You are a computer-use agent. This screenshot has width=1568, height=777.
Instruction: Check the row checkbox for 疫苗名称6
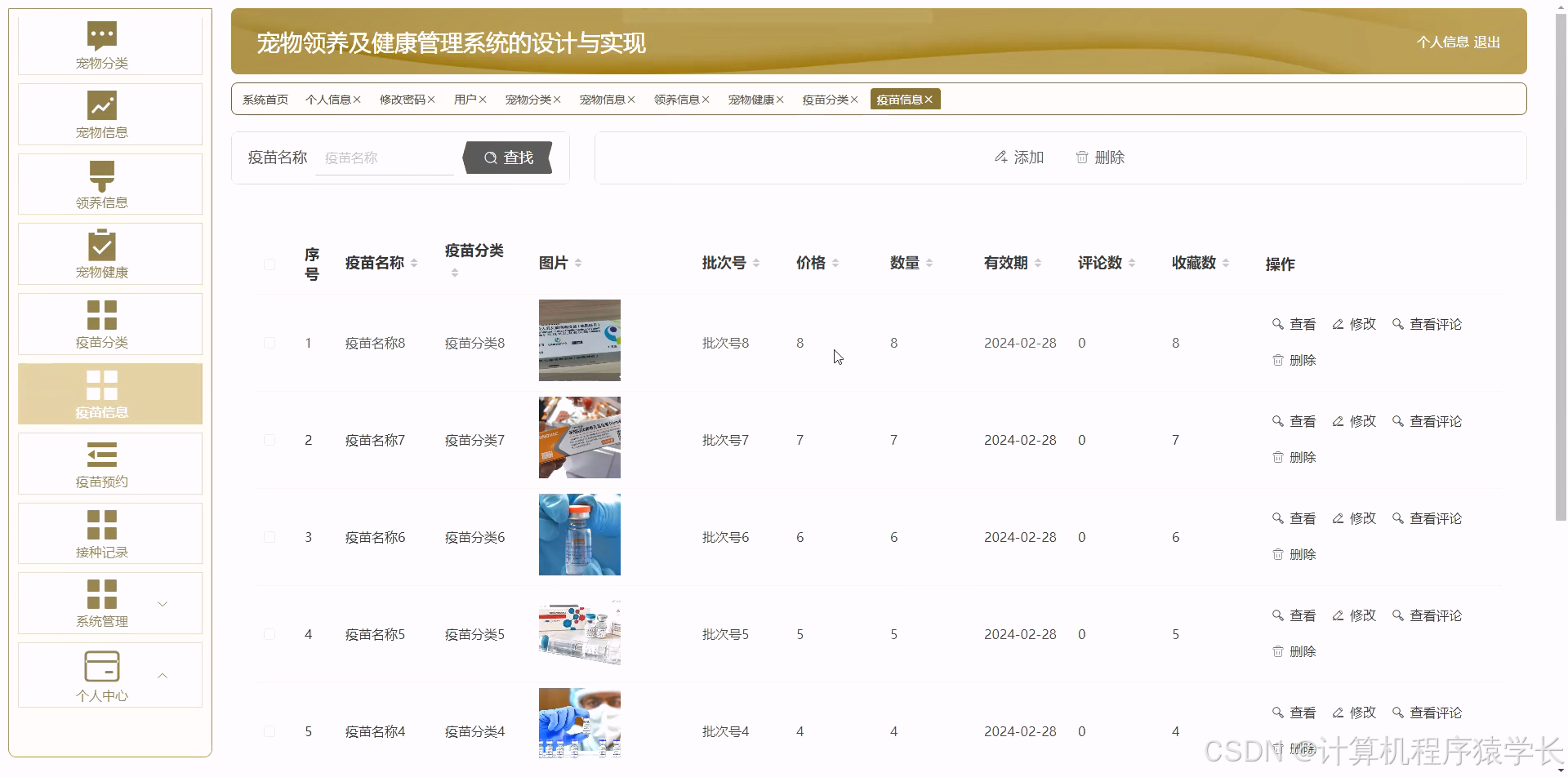269,537
